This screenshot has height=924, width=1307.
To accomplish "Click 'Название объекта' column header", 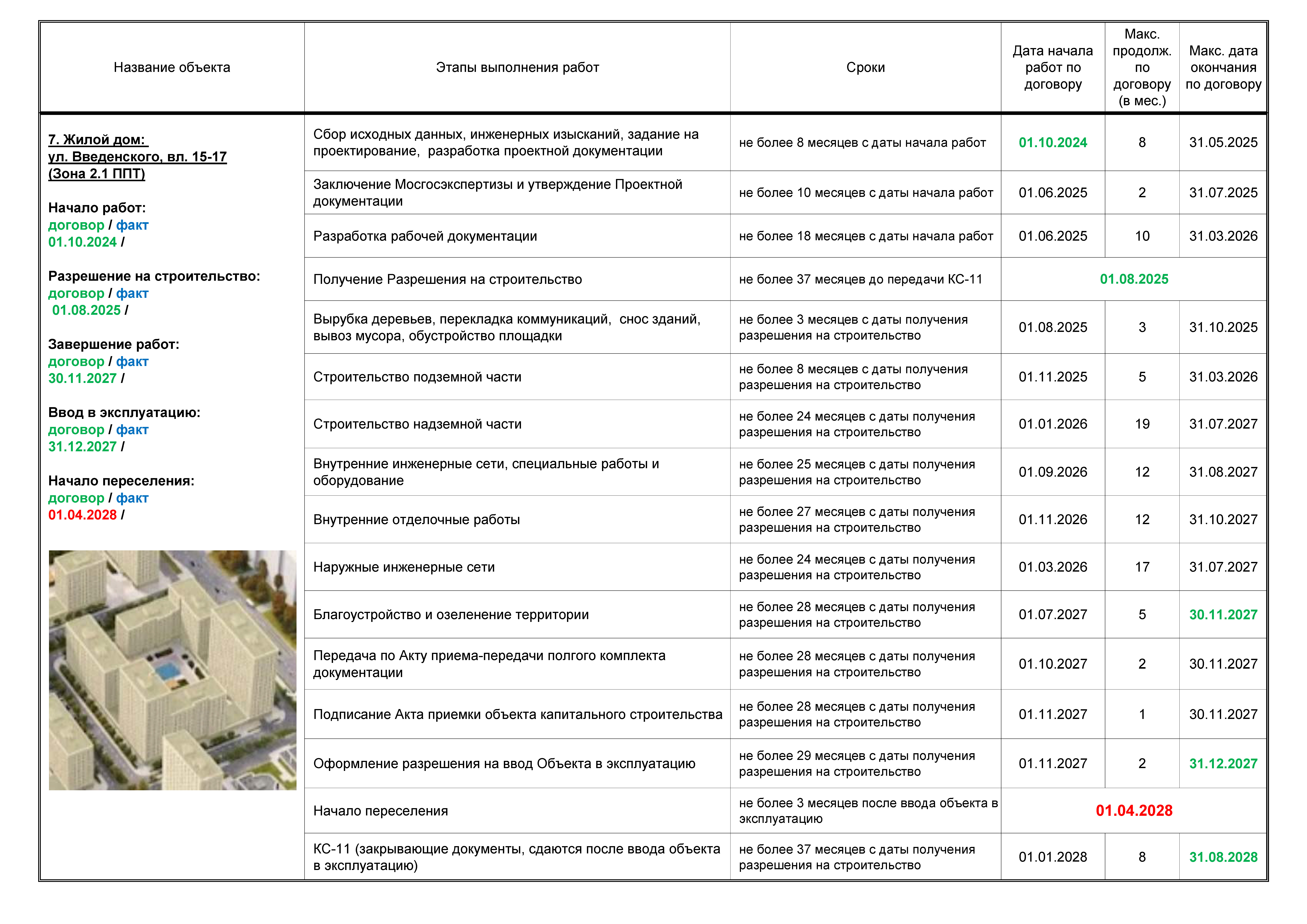I will 172,67.
